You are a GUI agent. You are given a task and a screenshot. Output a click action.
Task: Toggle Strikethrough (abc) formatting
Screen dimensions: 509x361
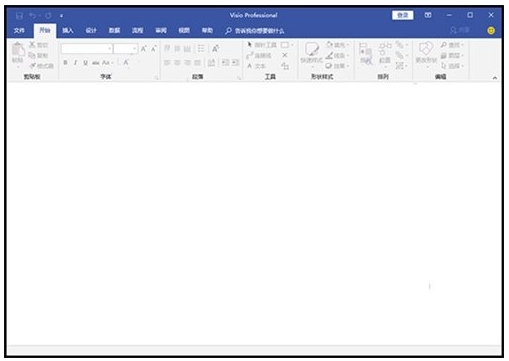(x=96, y=63)
